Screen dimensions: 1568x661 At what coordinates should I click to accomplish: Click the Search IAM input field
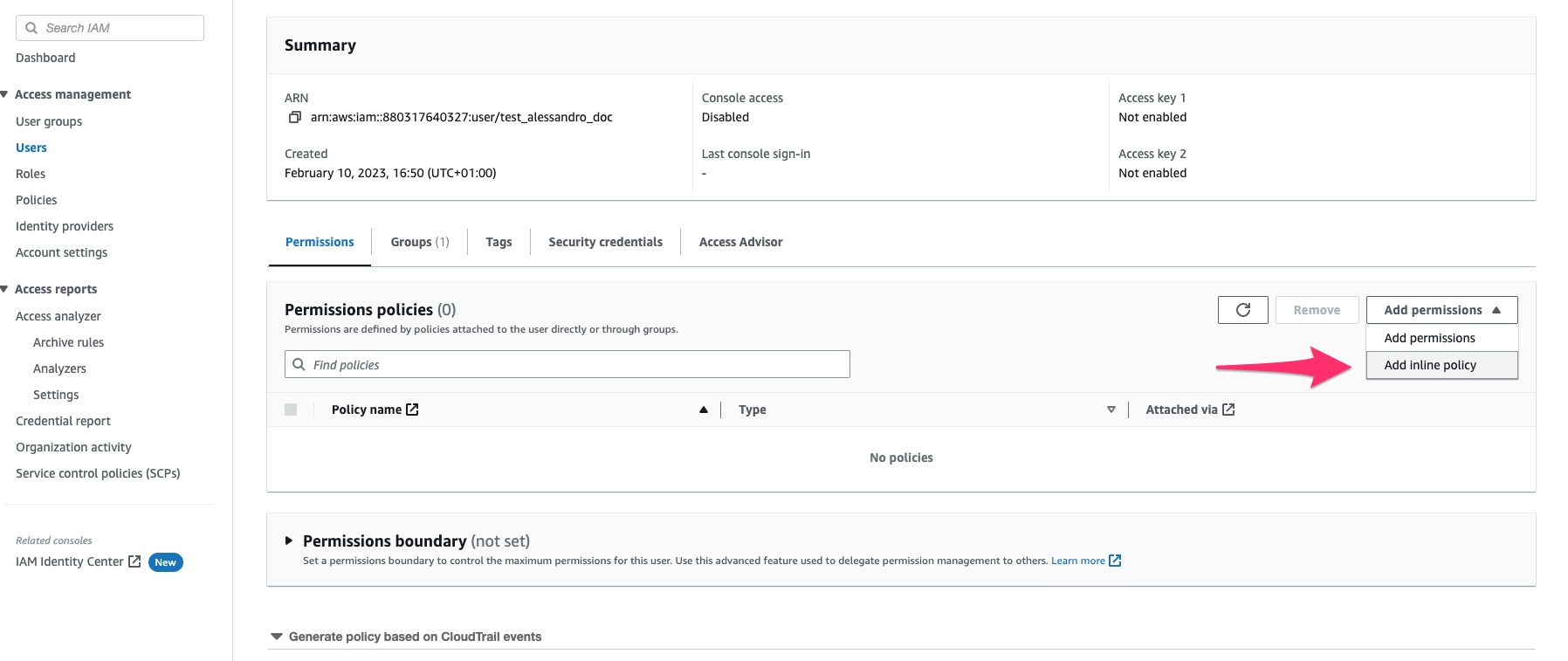[110, 28]
